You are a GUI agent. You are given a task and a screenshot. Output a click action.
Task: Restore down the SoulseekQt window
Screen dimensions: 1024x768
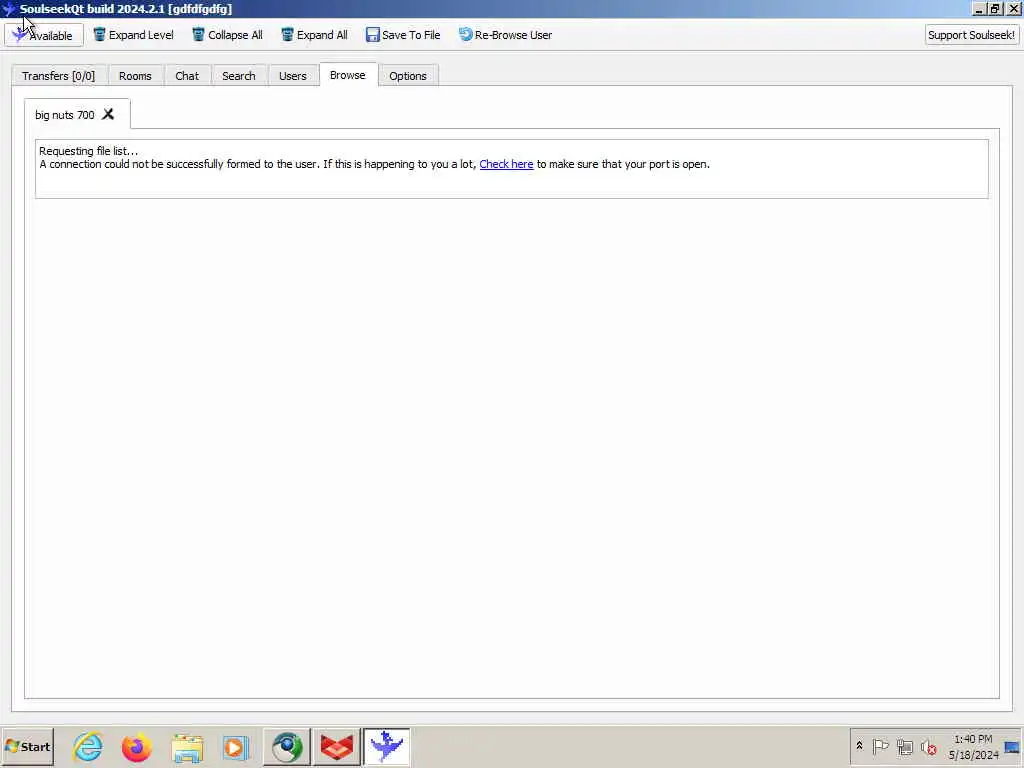click(995, 9)
